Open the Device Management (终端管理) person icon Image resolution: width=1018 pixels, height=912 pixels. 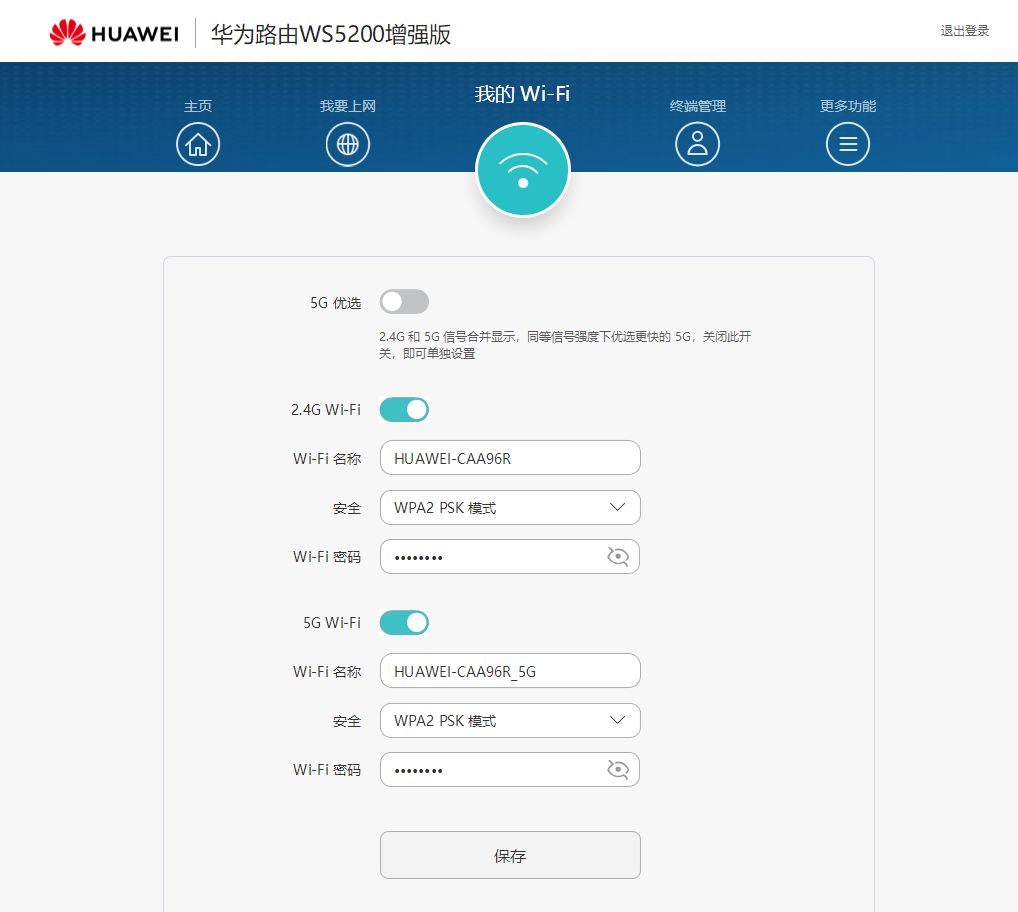click(x=698, y=145)
